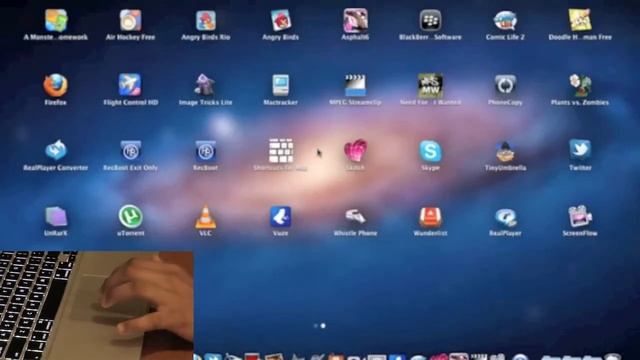Open Angry Birds Rio
The image size is (640, 360).
point(206,20)
